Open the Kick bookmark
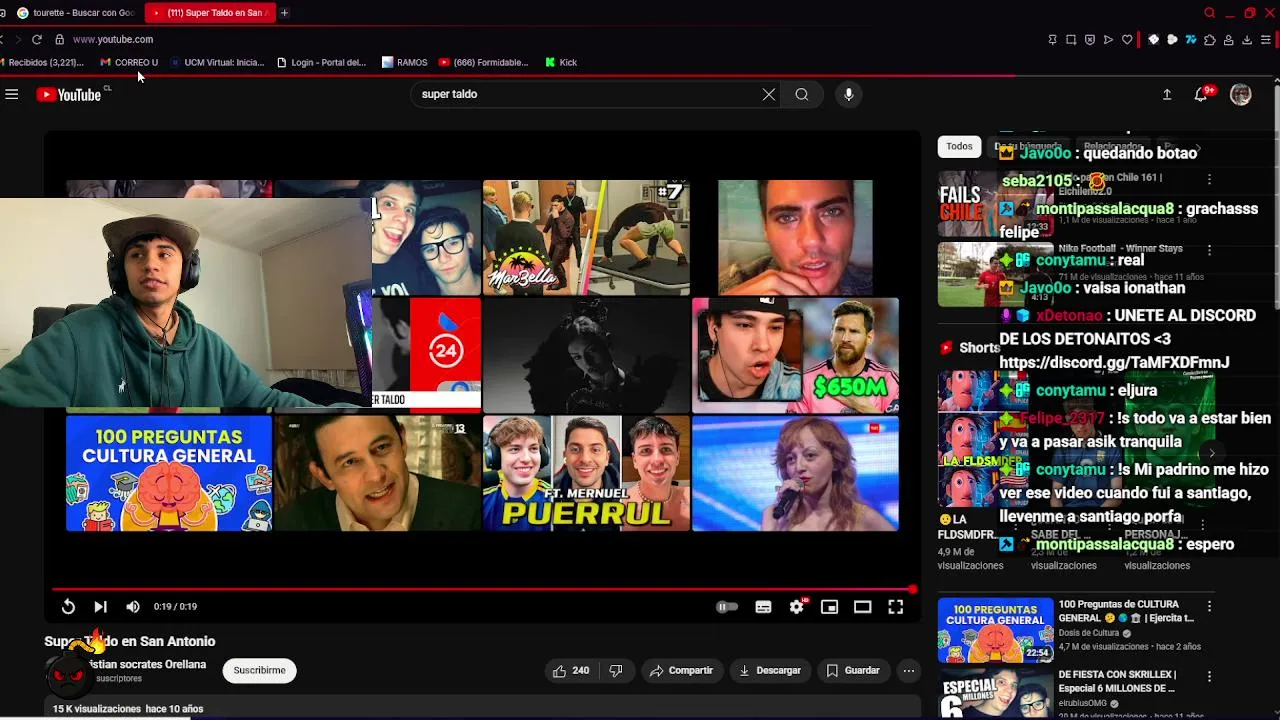The height and width of the screenshot is (720, 1280). 561,62
